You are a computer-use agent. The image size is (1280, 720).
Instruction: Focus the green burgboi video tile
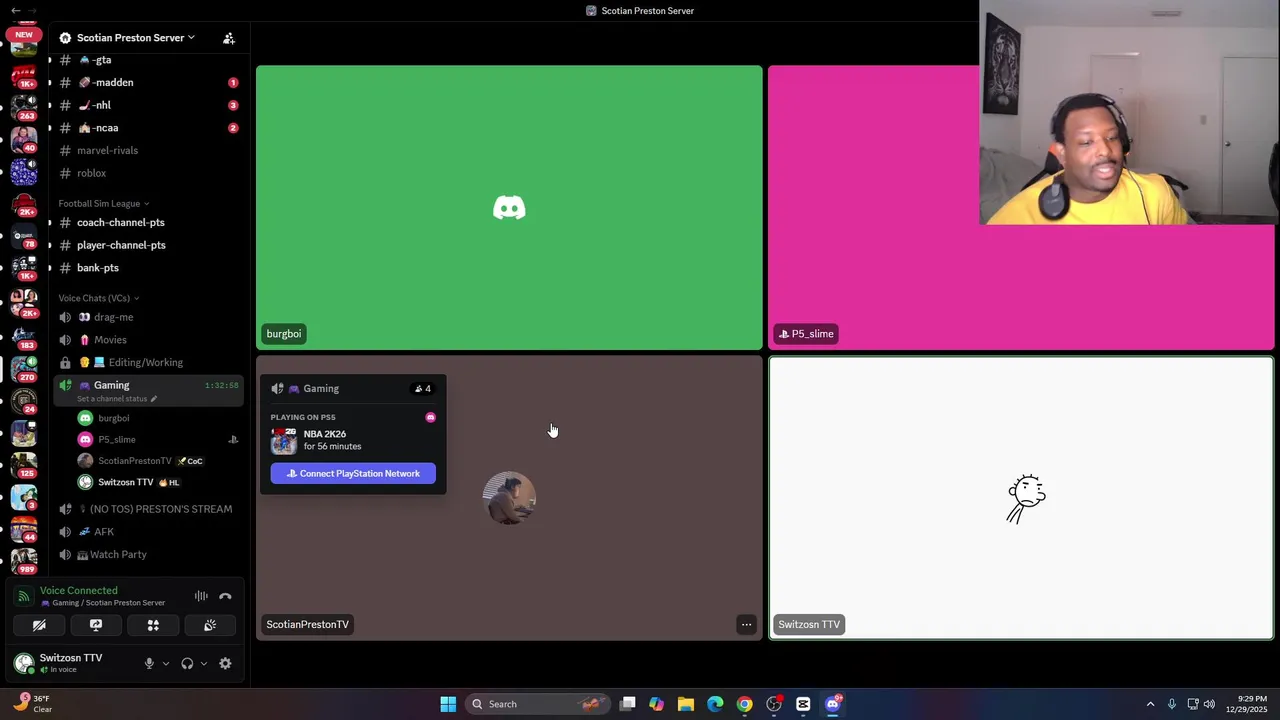click(509, 208)
